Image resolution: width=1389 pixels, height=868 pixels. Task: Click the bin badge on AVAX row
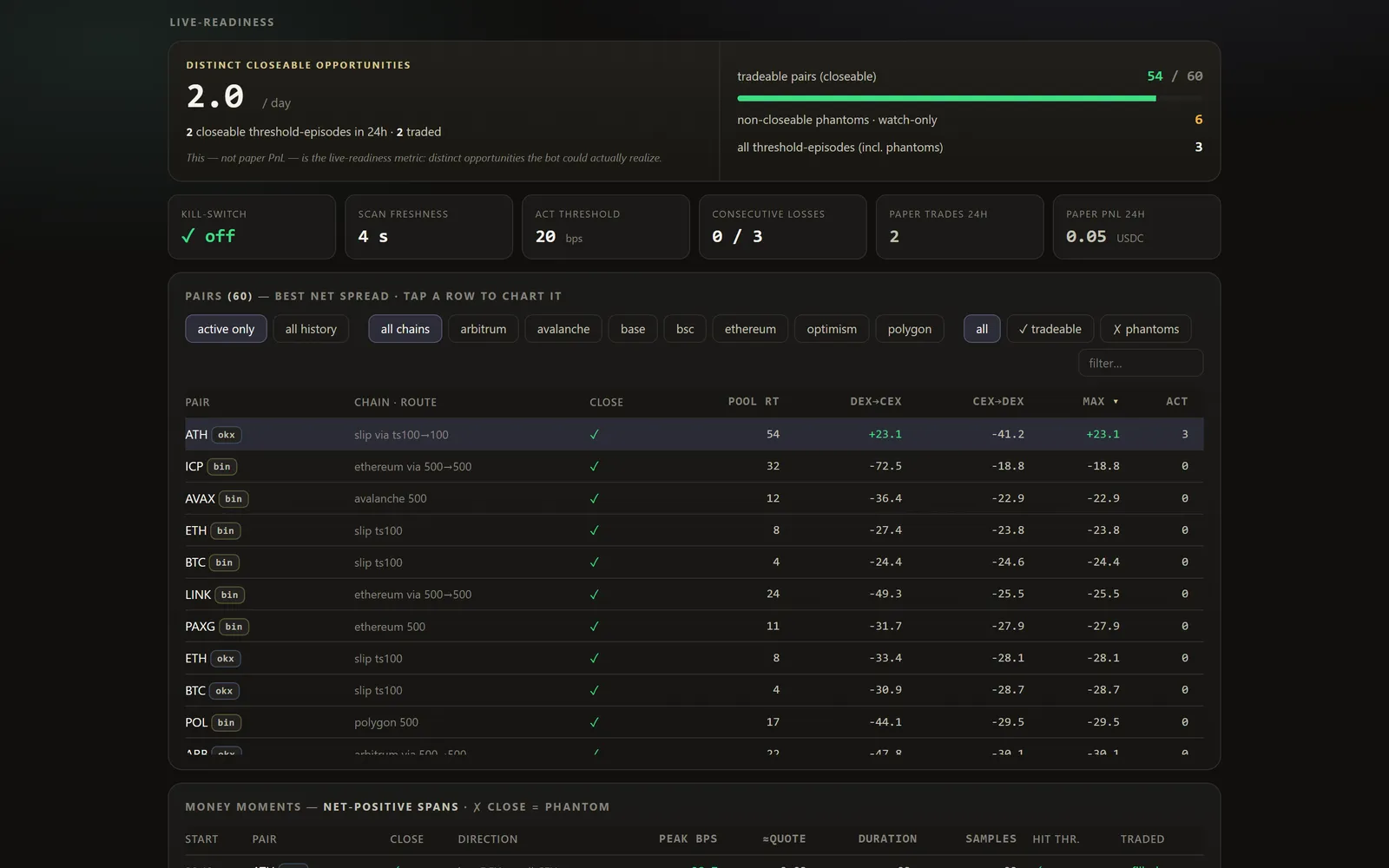(x=234, y=499)
